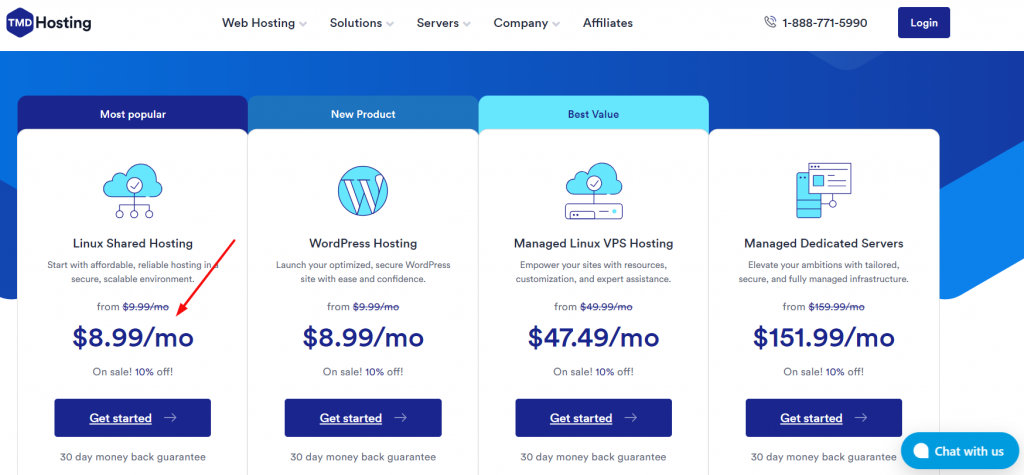This screenshot has height=475, width=1024.
Task: Click the Linux Shared Hosting cloud icon
Action: [132, 190]
